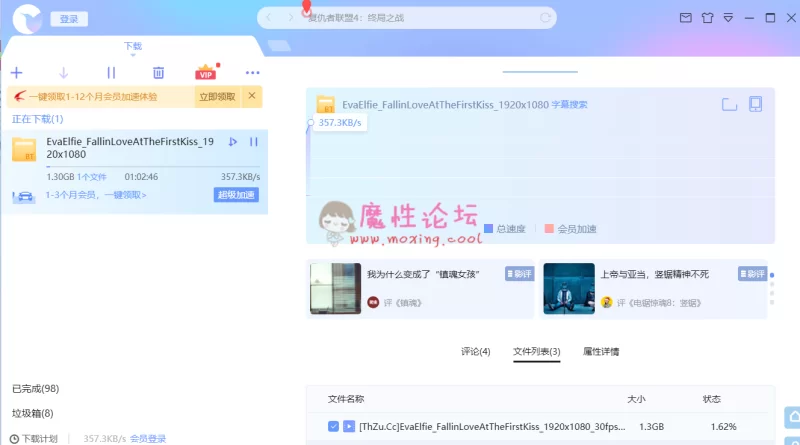Open the more options ellipsis menu
This screenshot has width=800, height=445.
(253, 73)
